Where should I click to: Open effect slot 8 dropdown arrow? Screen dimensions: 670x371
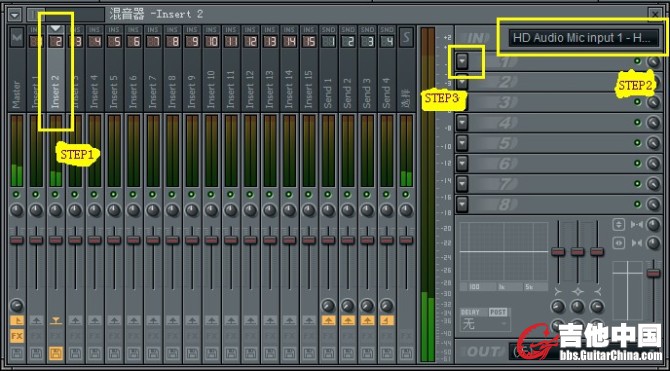click(x=462, y=204)
